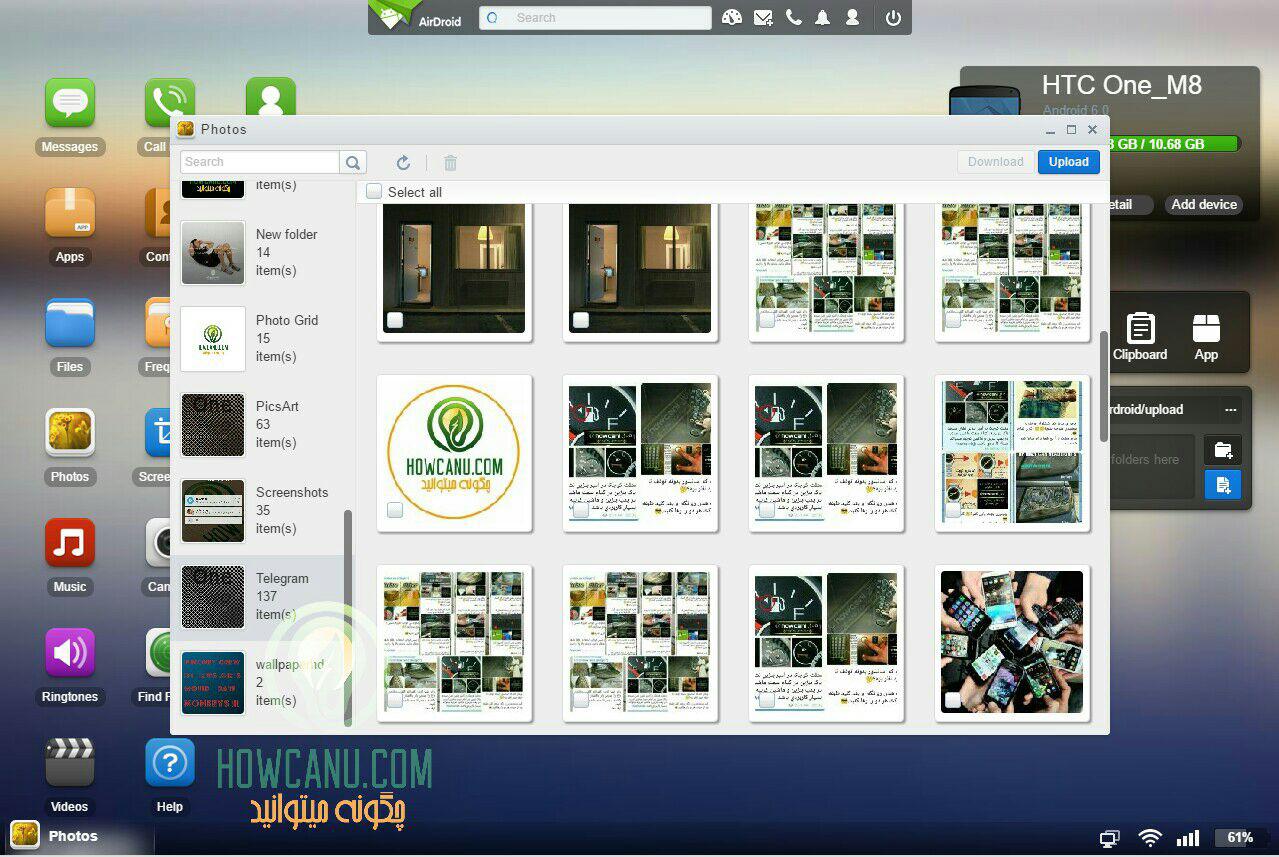Click the album list scrollbar
Screen dimensions: 1279x857
pyautogui.click(x=348, y=617)
